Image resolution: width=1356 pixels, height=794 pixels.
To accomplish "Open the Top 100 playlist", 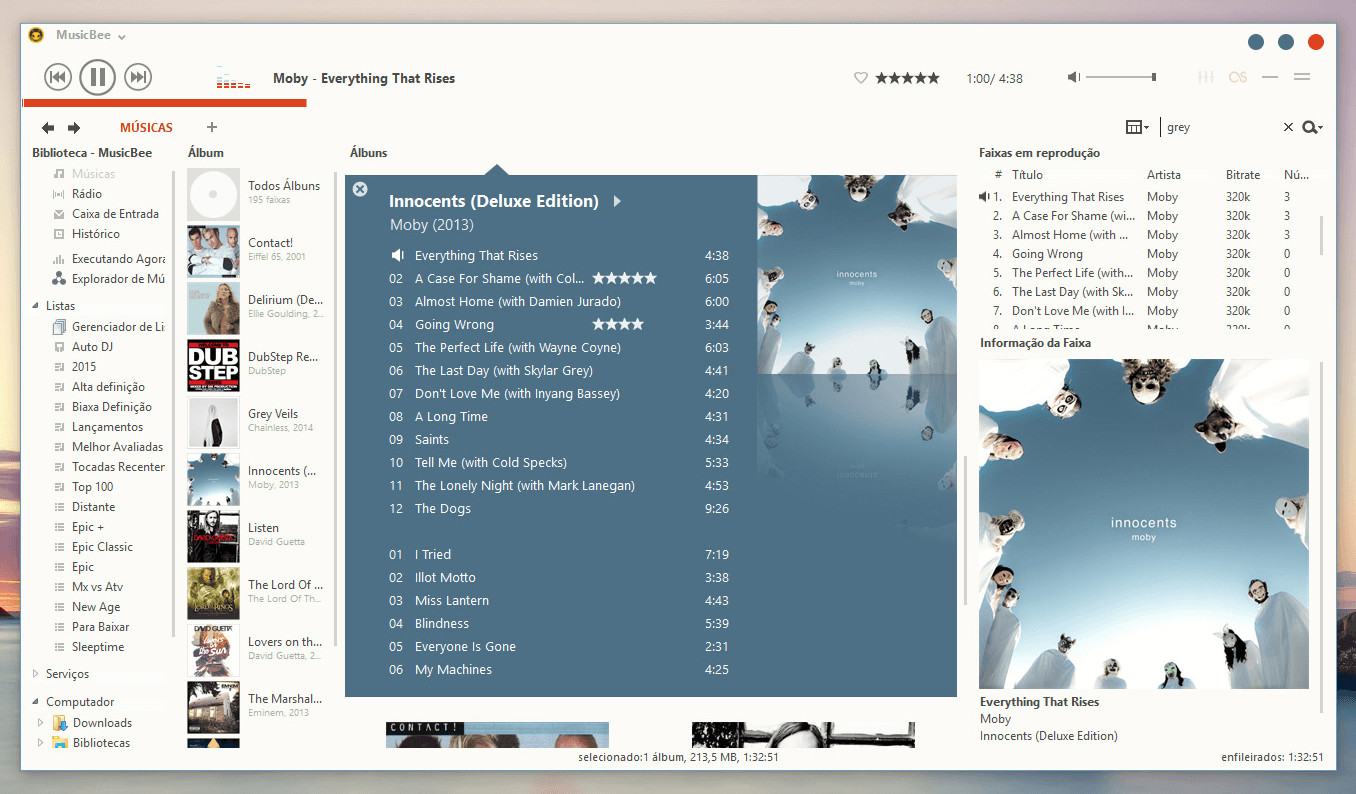I will tap(92, 487).
